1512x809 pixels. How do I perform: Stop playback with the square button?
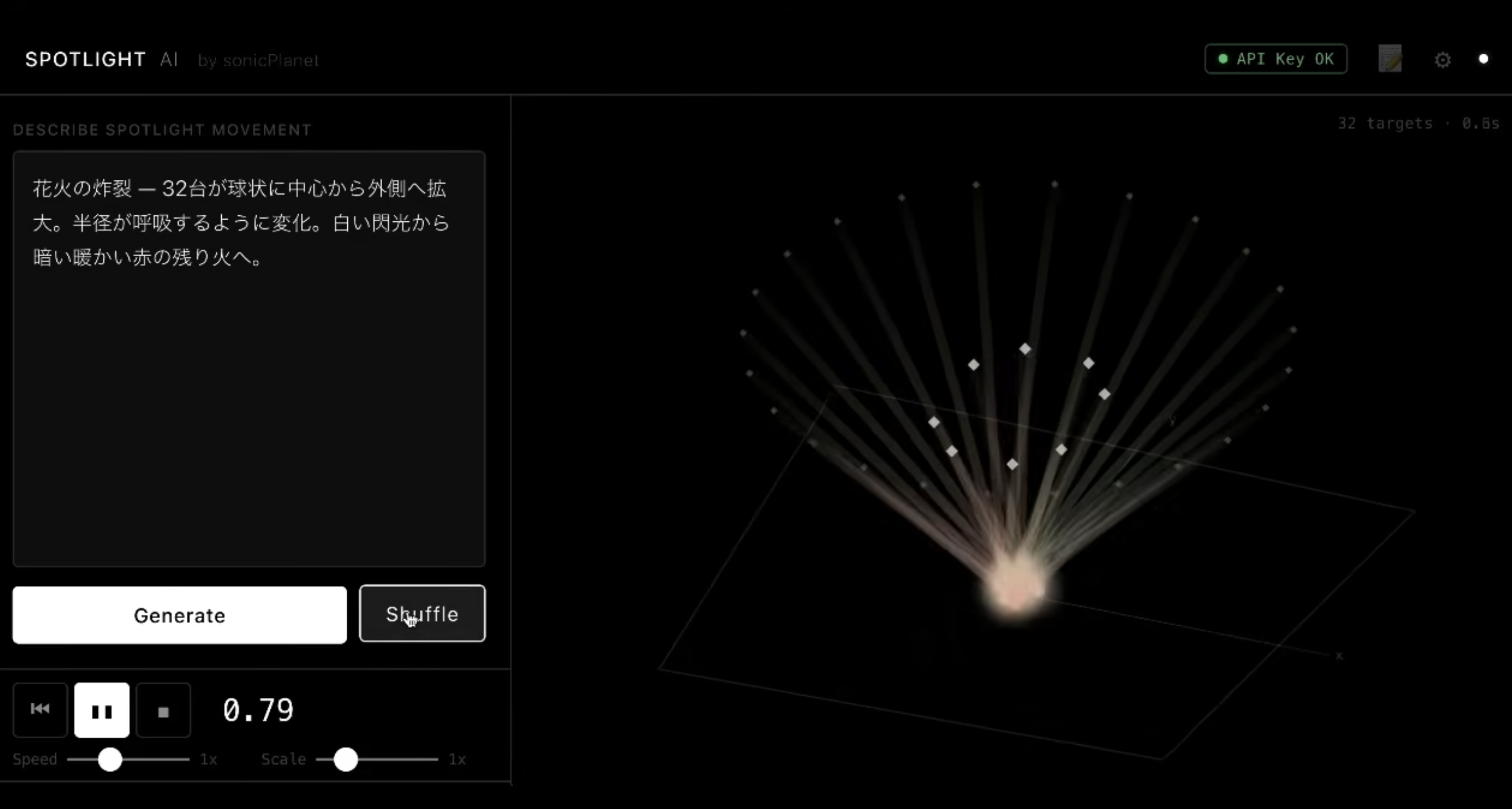163,710
